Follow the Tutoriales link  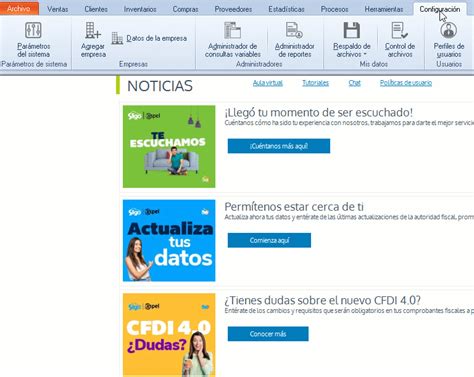click(x=315, y=83)
